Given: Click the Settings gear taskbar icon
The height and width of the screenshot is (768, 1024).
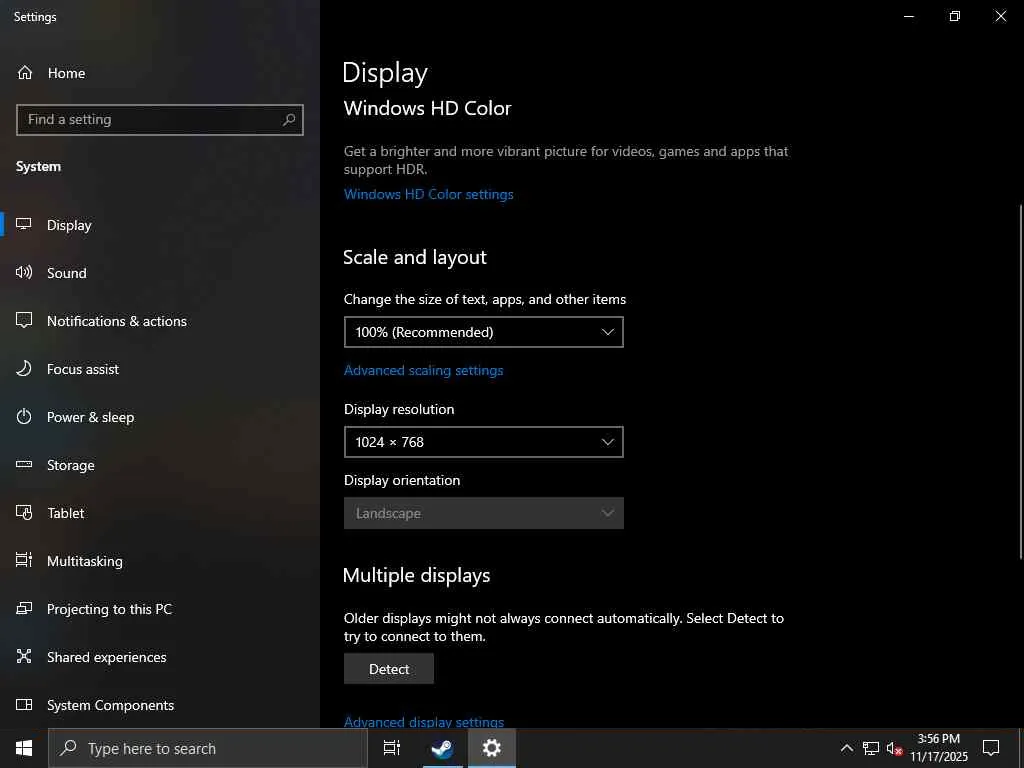Looking at the screenshot, I should click(492, 748).
